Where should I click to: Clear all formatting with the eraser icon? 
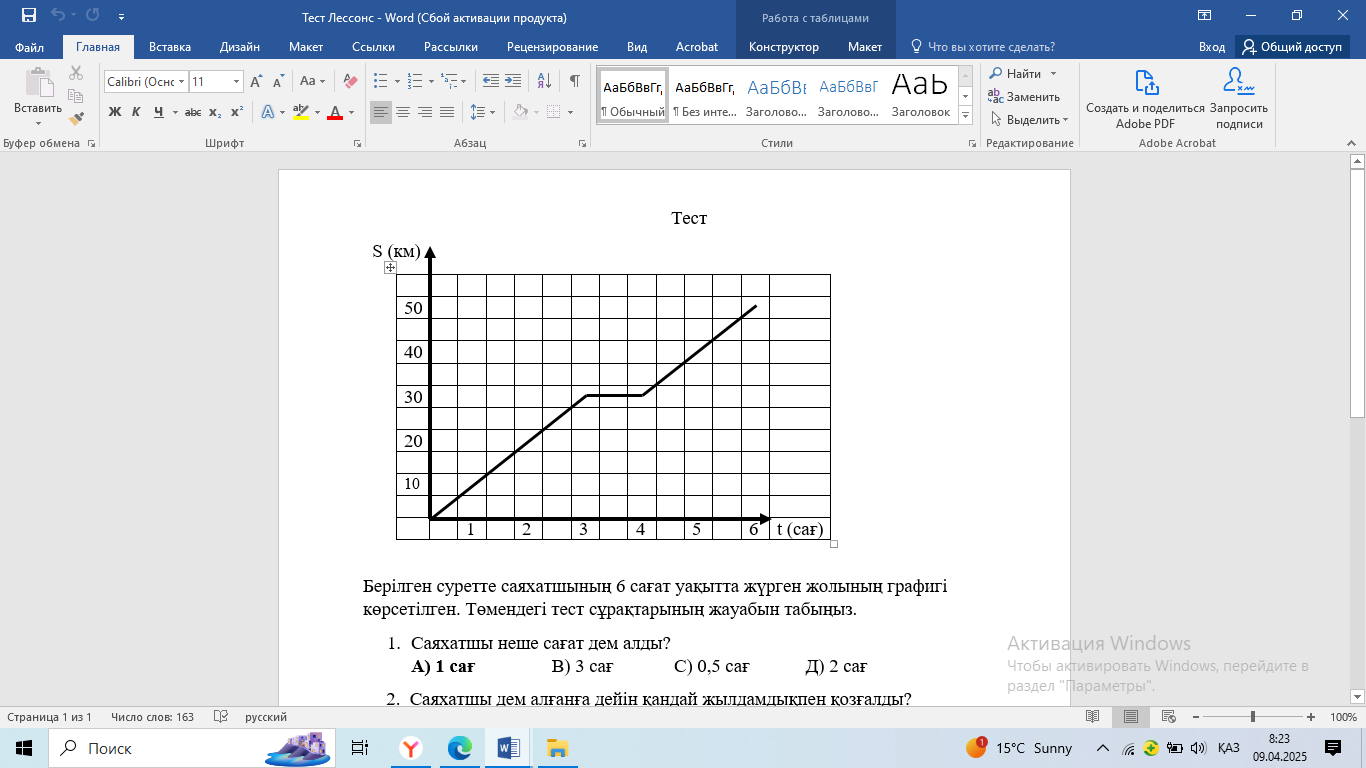(x=350, y=81)
